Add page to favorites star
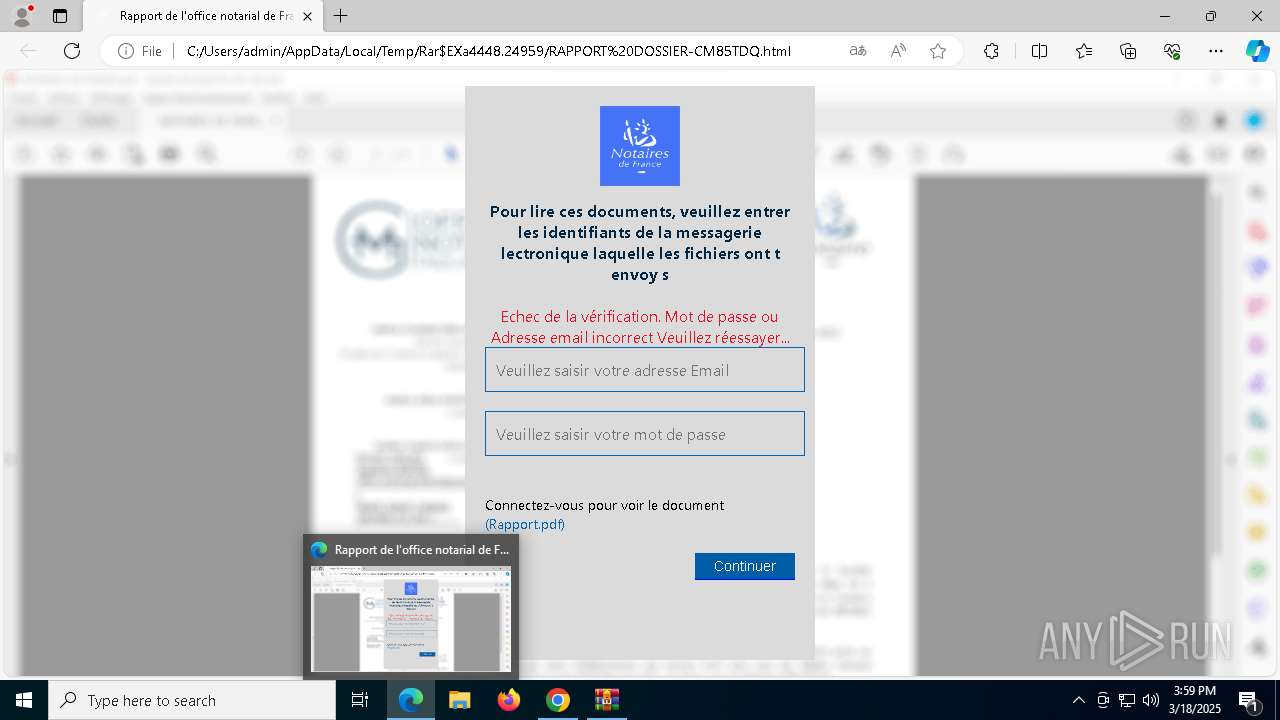The image size is (1280, 720). [938, 51]
